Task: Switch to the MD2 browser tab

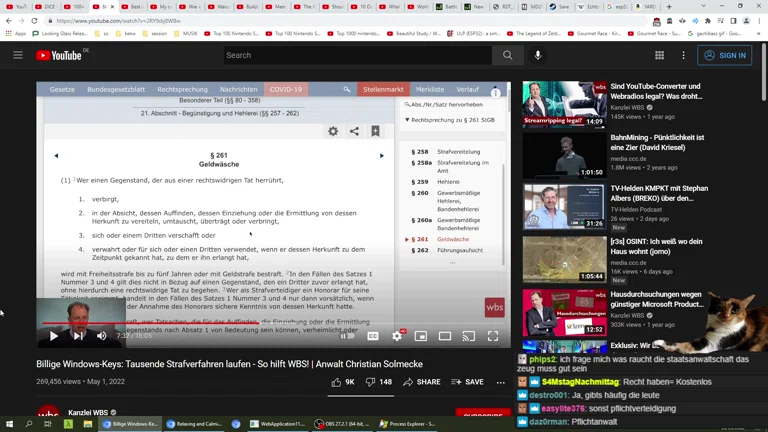Action: [532, 6]
